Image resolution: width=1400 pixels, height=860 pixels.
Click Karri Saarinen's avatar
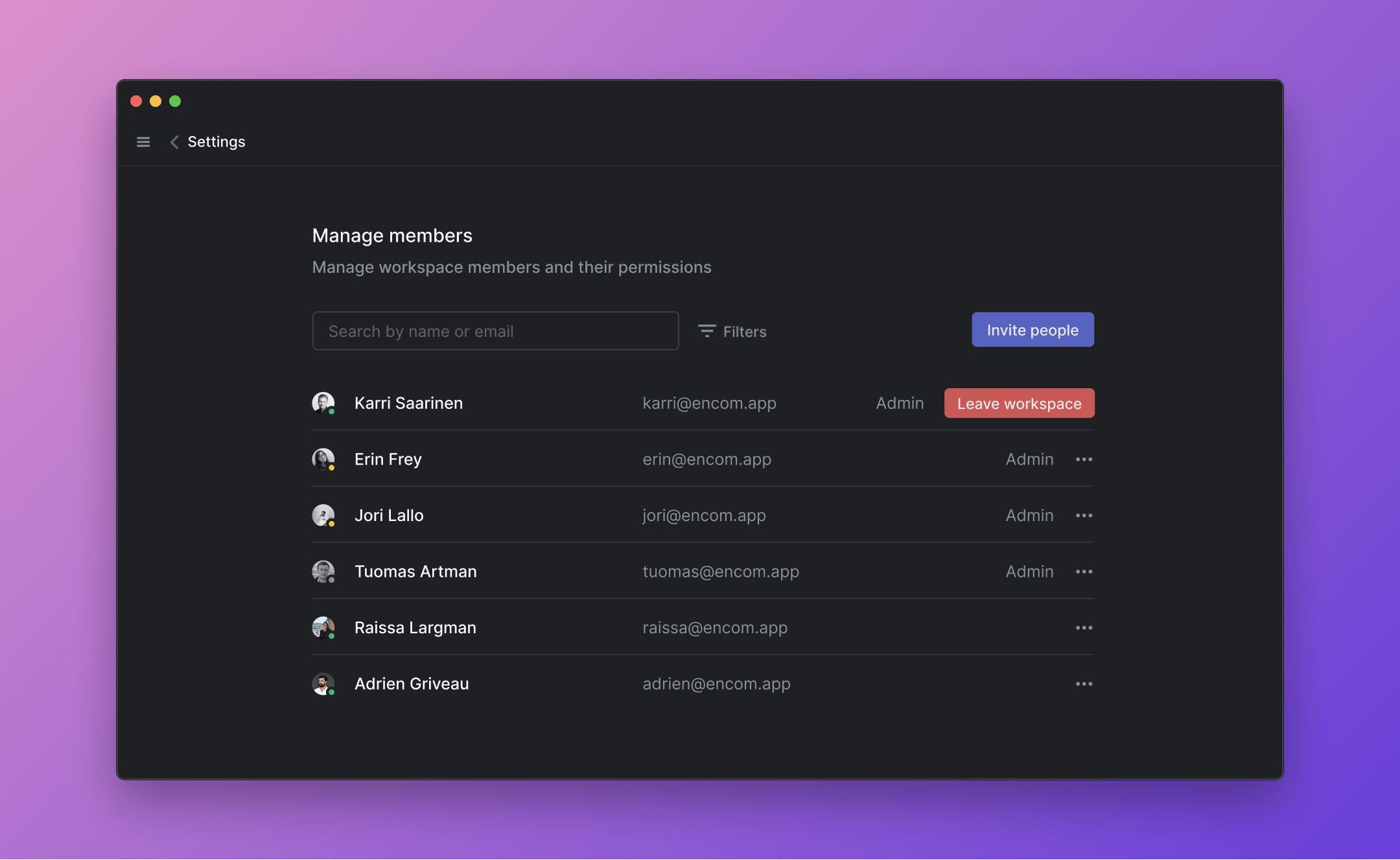pyautogui.click(x=323, y=402)
